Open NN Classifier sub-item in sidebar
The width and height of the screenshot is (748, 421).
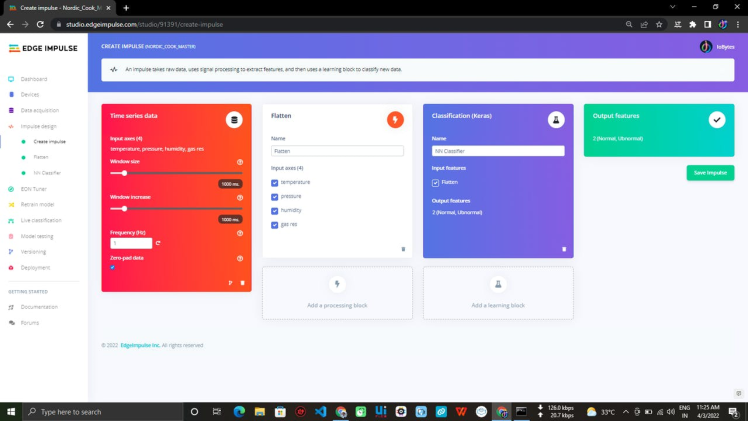(x=47, y=173)
